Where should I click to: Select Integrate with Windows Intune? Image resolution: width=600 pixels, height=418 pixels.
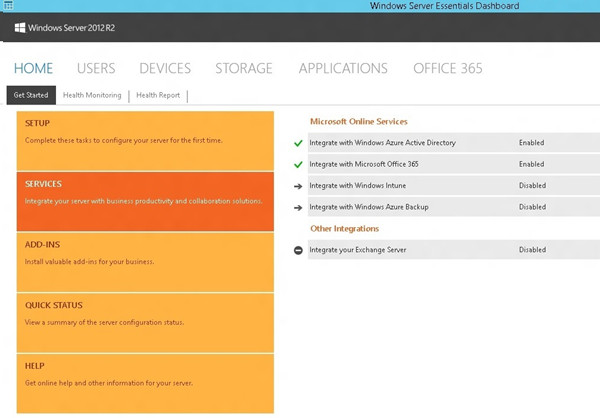tap(454, 186)
